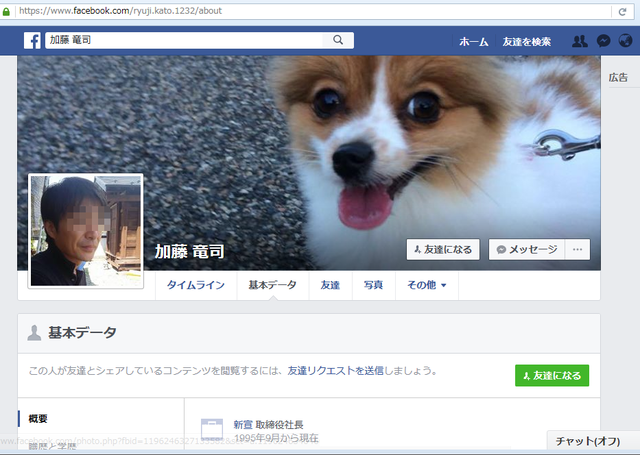Open Messenger messages icon
This screenshot has height=455, width=640.
click(603, 41)
